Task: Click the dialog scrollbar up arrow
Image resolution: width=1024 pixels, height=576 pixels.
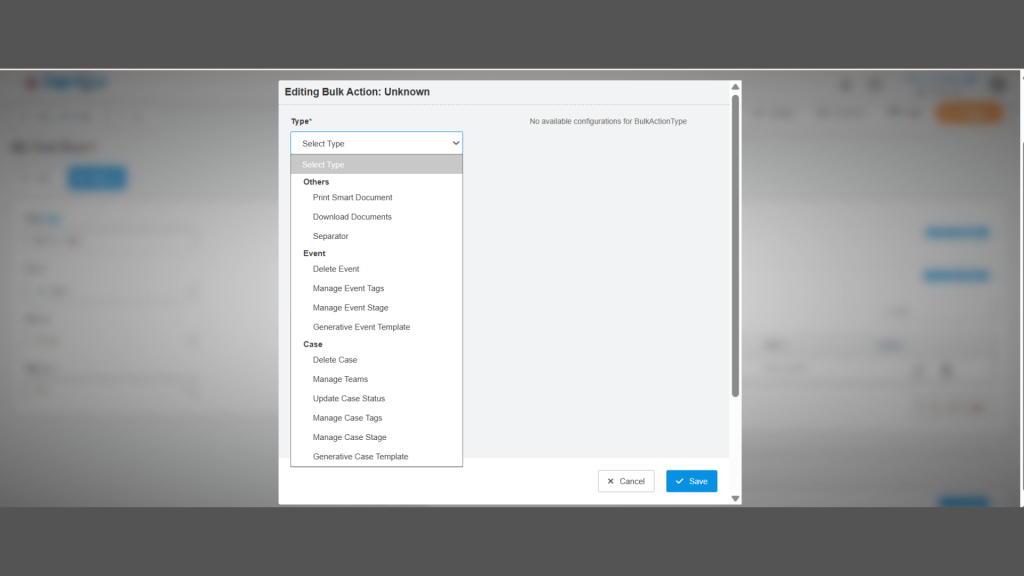Action: pyautogui.click(x=736, y=87)
